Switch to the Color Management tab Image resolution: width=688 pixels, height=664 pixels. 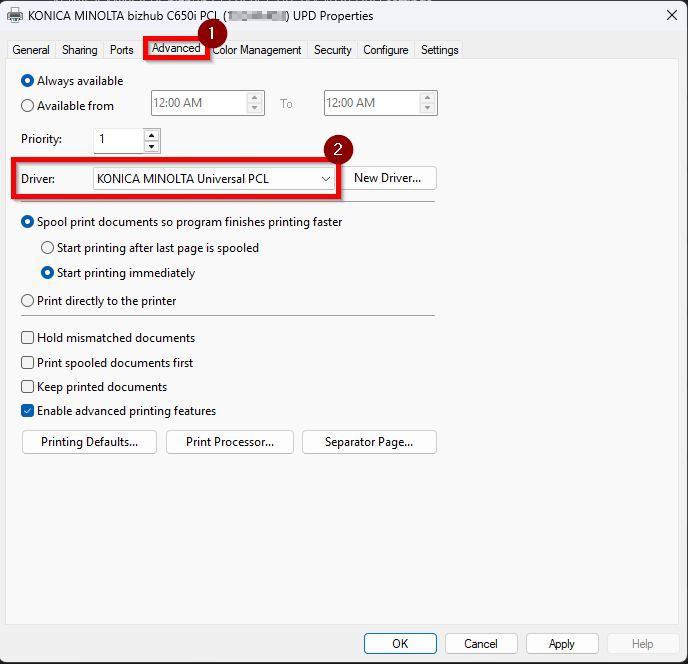(x=257, y=50)
